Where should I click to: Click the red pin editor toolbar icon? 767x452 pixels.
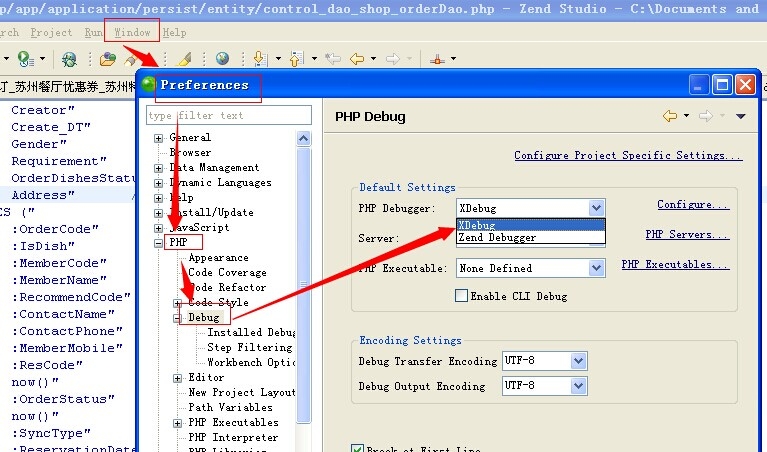pos(437,59)
